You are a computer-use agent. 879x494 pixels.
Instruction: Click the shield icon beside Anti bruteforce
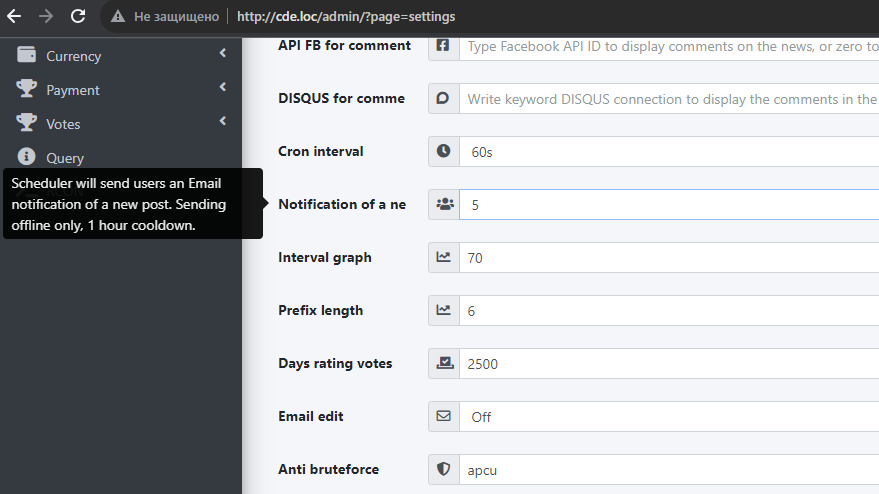444,469
